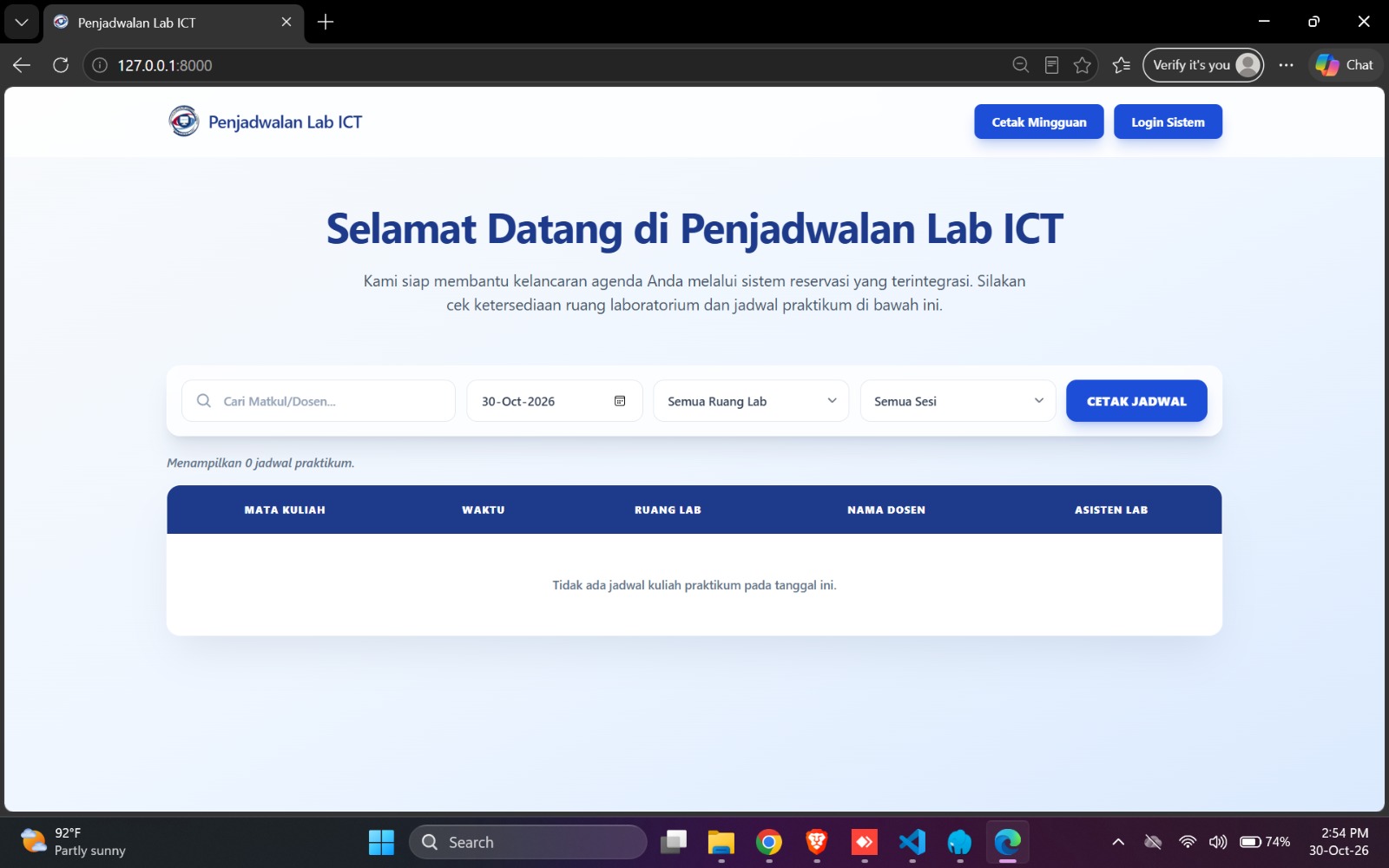The height and width of the screenshot is (868, 1389).
Task: Close the Penjadwalan Lab ICT tab
Action: click(286, 23)
